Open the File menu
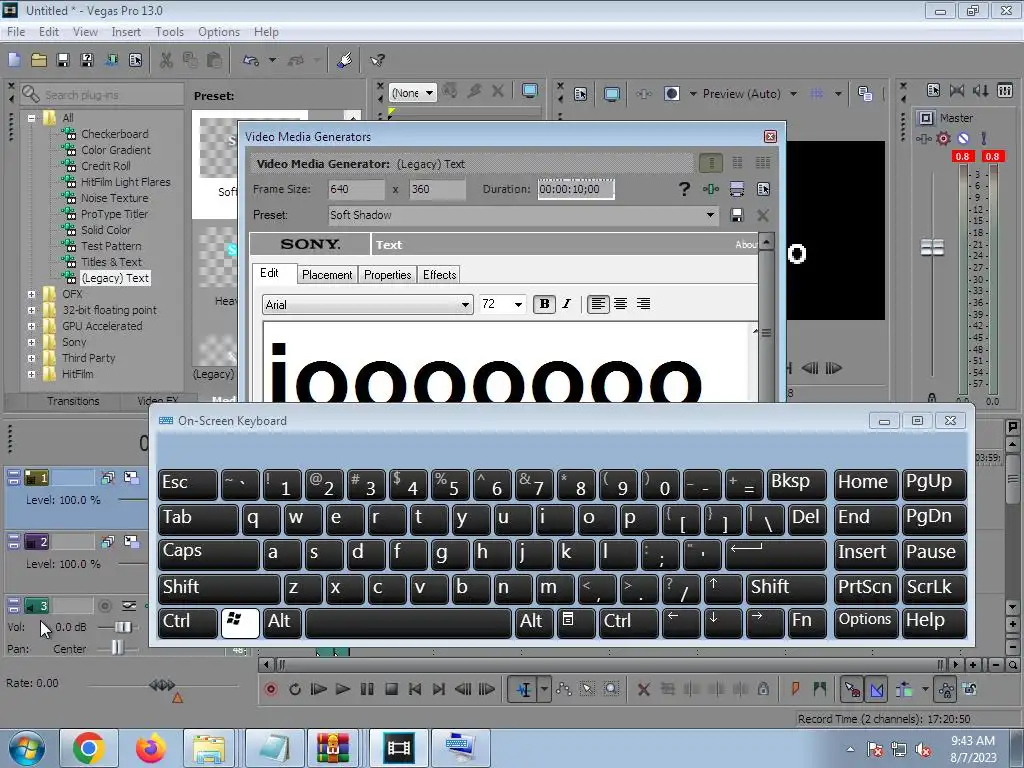The image size is (1024, 768). [16, 31]
